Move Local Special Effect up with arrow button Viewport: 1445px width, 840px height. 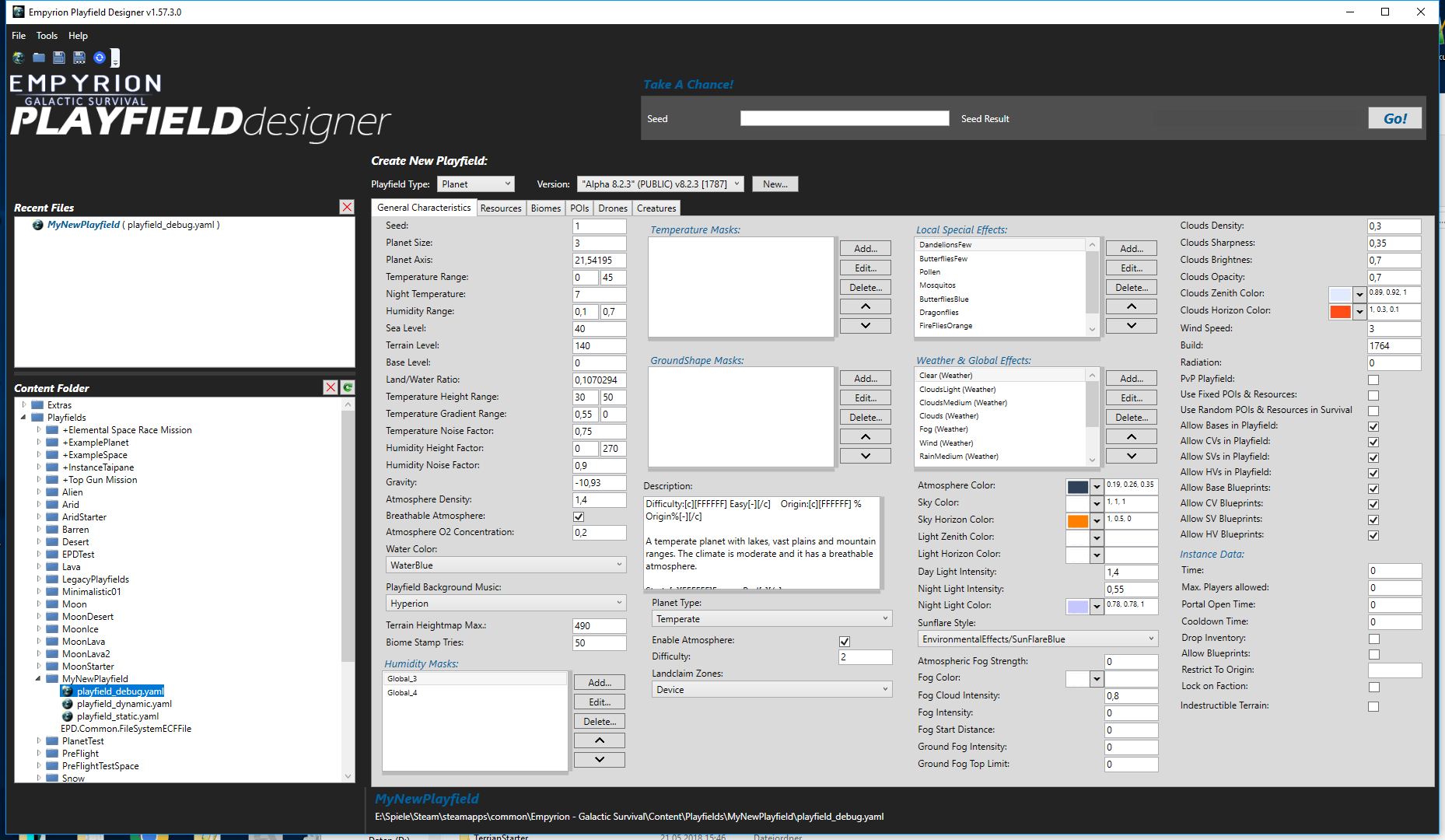pyautogui.click(x=1132, y=306)
